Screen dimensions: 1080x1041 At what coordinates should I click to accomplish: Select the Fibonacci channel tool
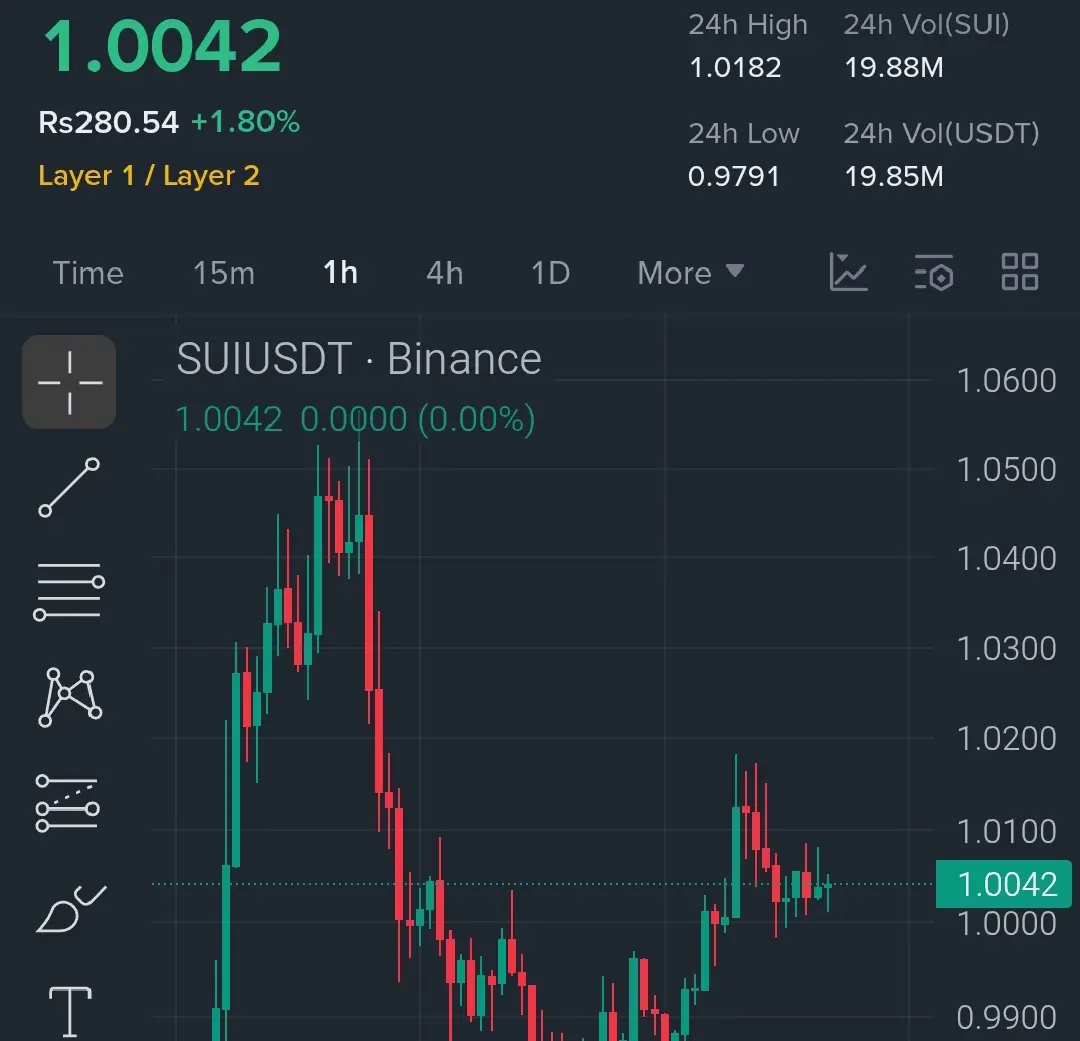[68, 803]
